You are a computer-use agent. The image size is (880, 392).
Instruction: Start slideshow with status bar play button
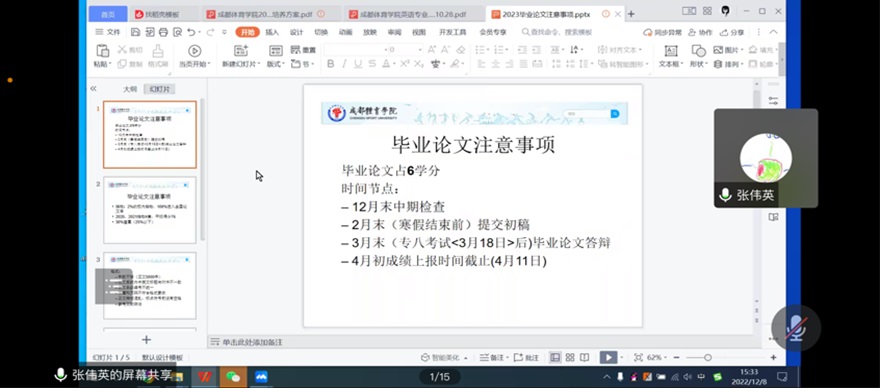[608, 357]
